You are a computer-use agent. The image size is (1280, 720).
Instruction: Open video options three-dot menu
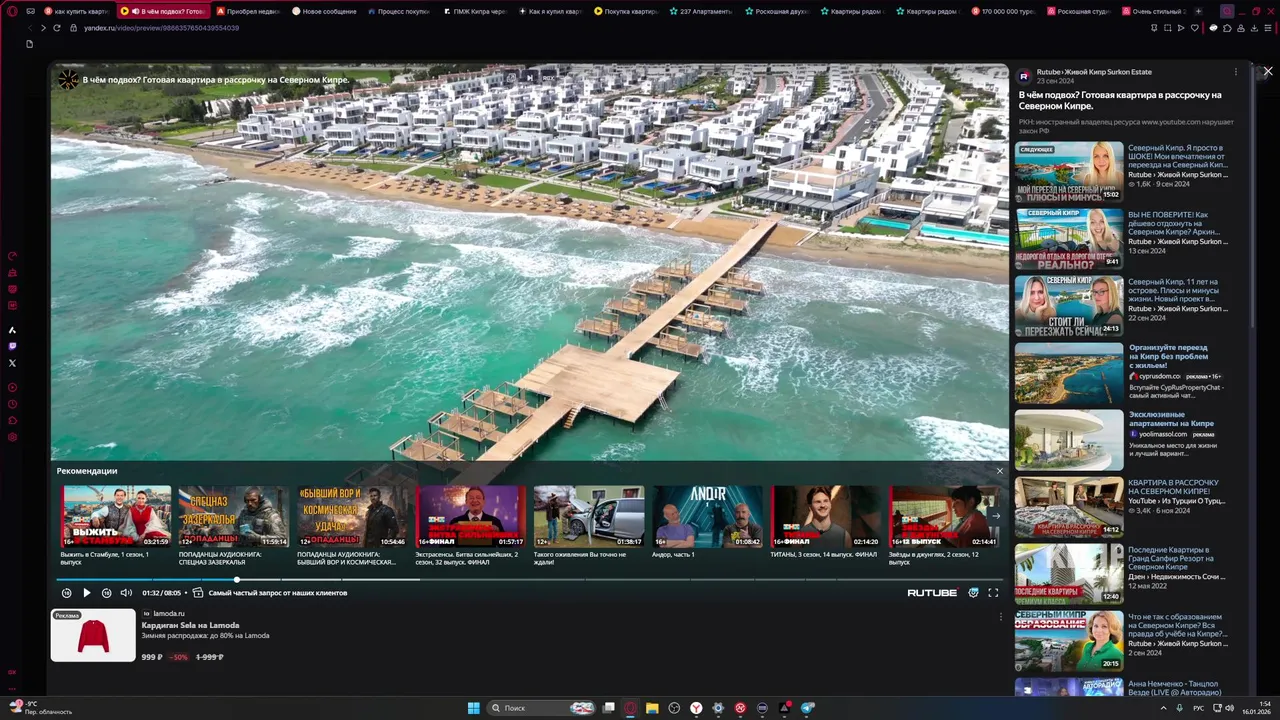(x=1236, y=72)
